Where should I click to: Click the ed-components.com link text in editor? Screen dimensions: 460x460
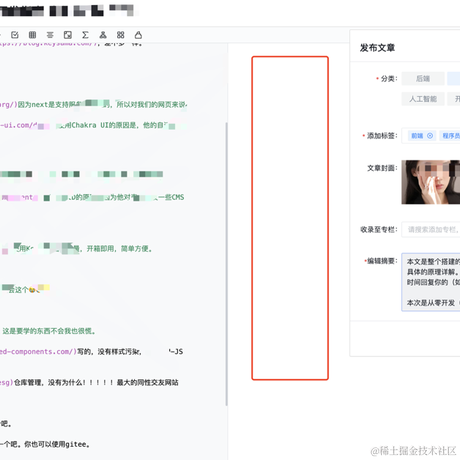(38, 351)
